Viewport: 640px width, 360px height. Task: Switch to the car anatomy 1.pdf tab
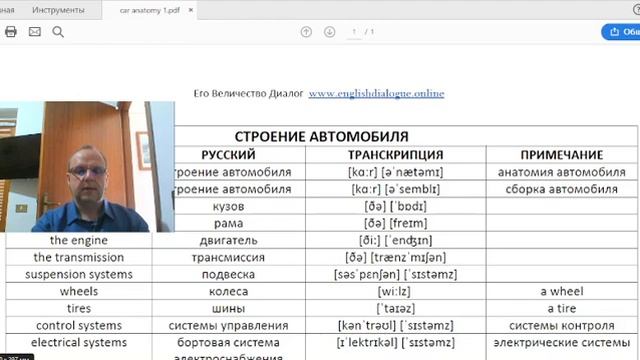pyautogui.click(x=149, y=10)
